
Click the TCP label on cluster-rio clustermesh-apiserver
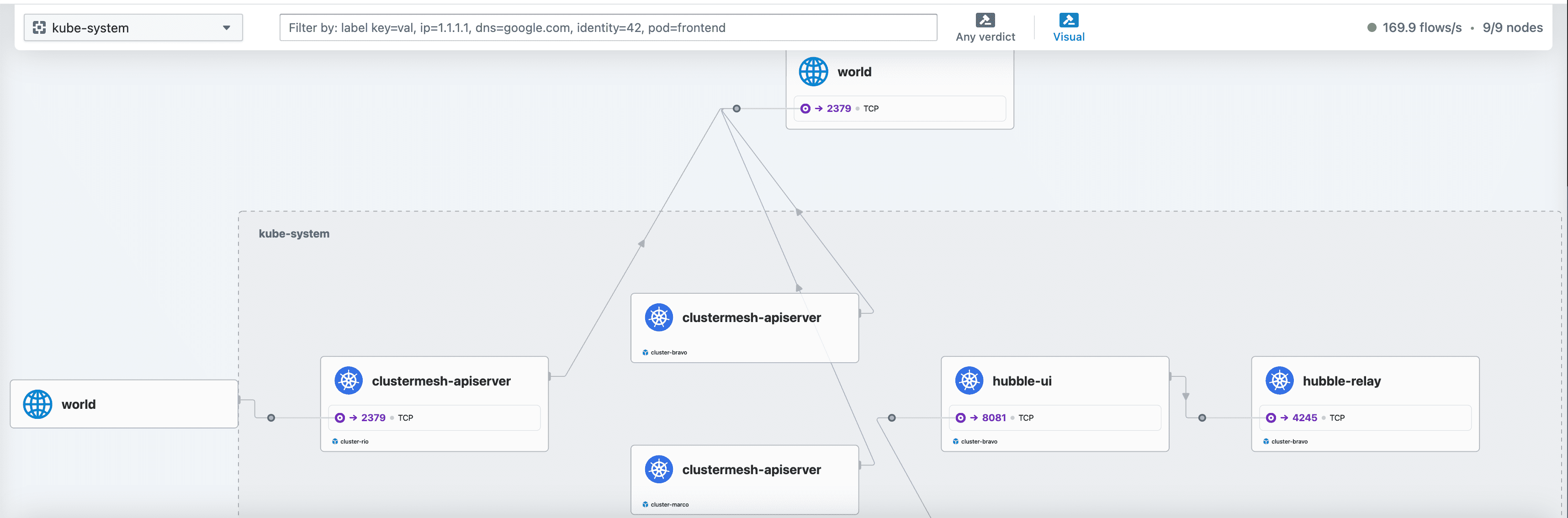(x=405, y=418)
